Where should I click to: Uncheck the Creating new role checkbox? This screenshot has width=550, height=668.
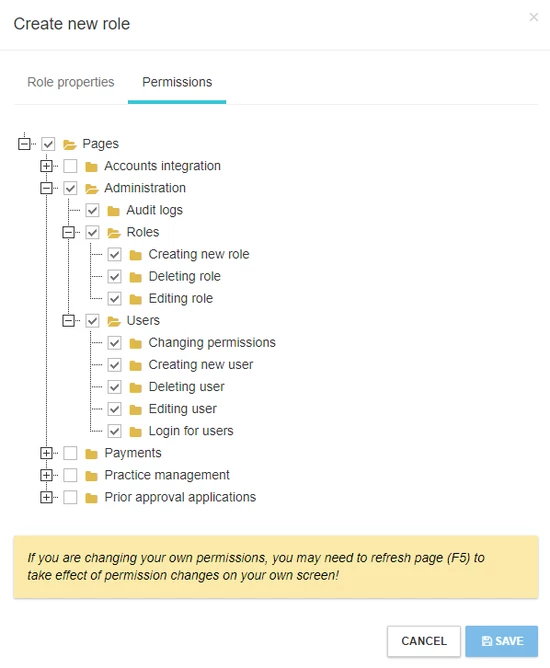click(x=114, y=255)
